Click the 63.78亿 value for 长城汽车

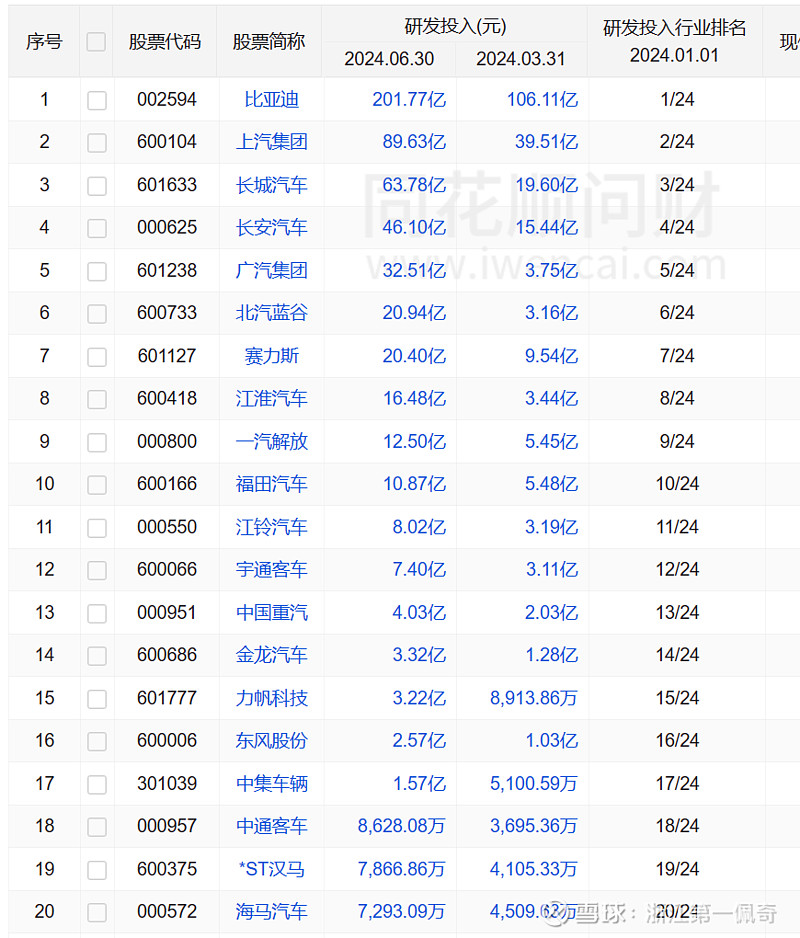tap(414, 185)
